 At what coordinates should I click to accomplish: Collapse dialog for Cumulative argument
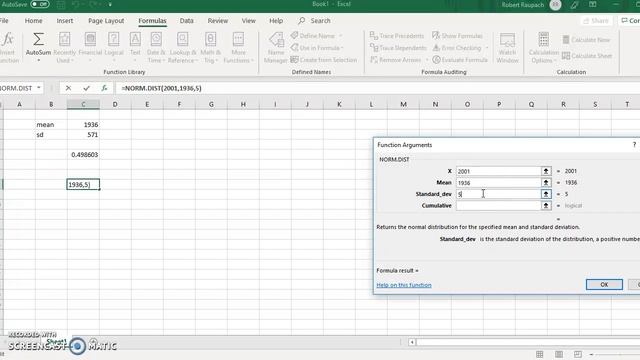(546, 205)
